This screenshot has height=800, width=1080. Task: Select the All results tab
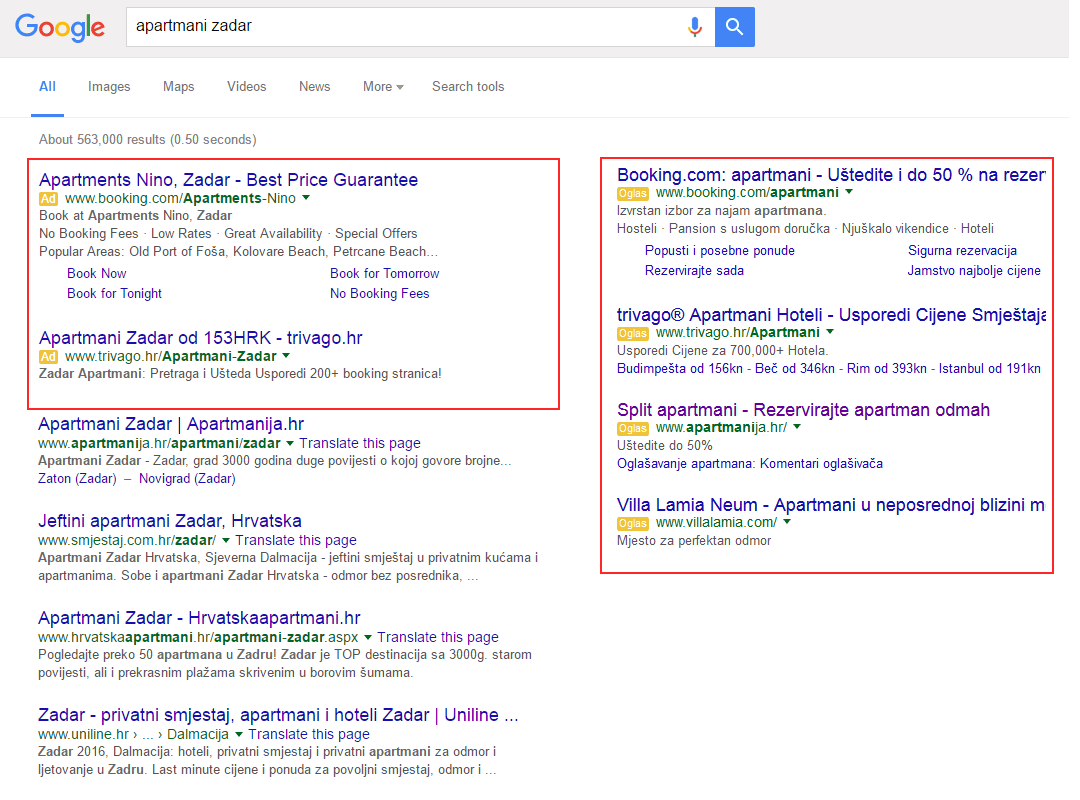click(x=48, y=87)
